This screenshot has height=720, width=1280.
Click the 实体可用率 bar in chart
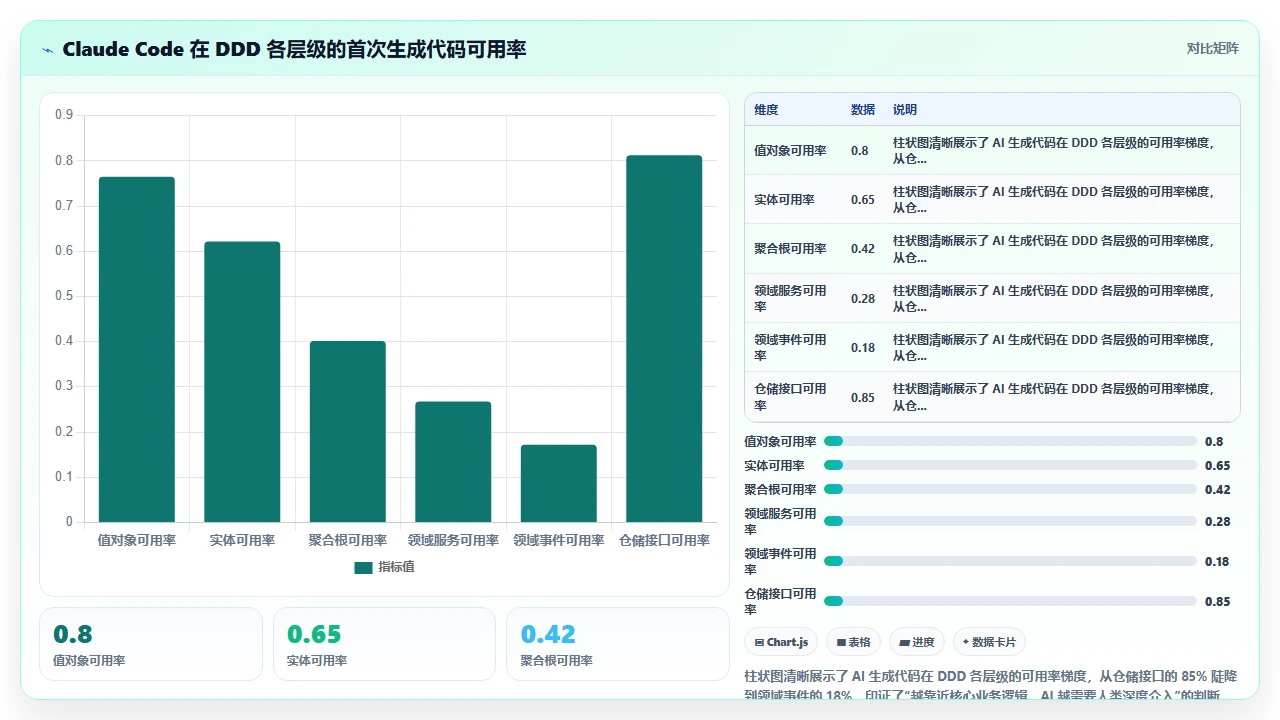pyautogui.click(x=242, y=382)
